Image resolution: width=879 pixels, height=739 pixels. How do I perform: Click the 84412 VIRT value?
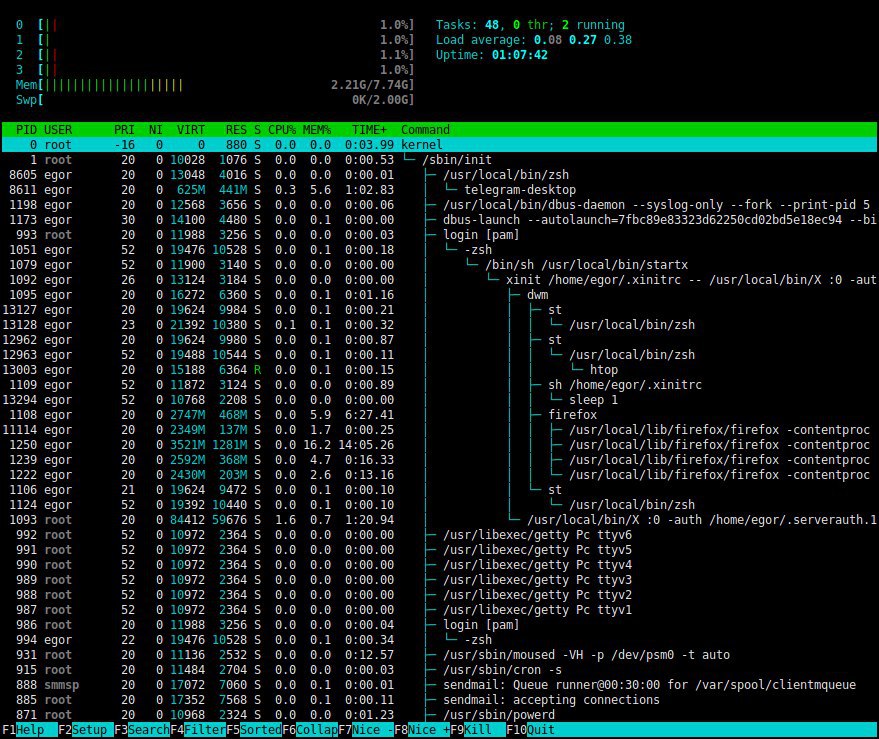tap(187, 520)
